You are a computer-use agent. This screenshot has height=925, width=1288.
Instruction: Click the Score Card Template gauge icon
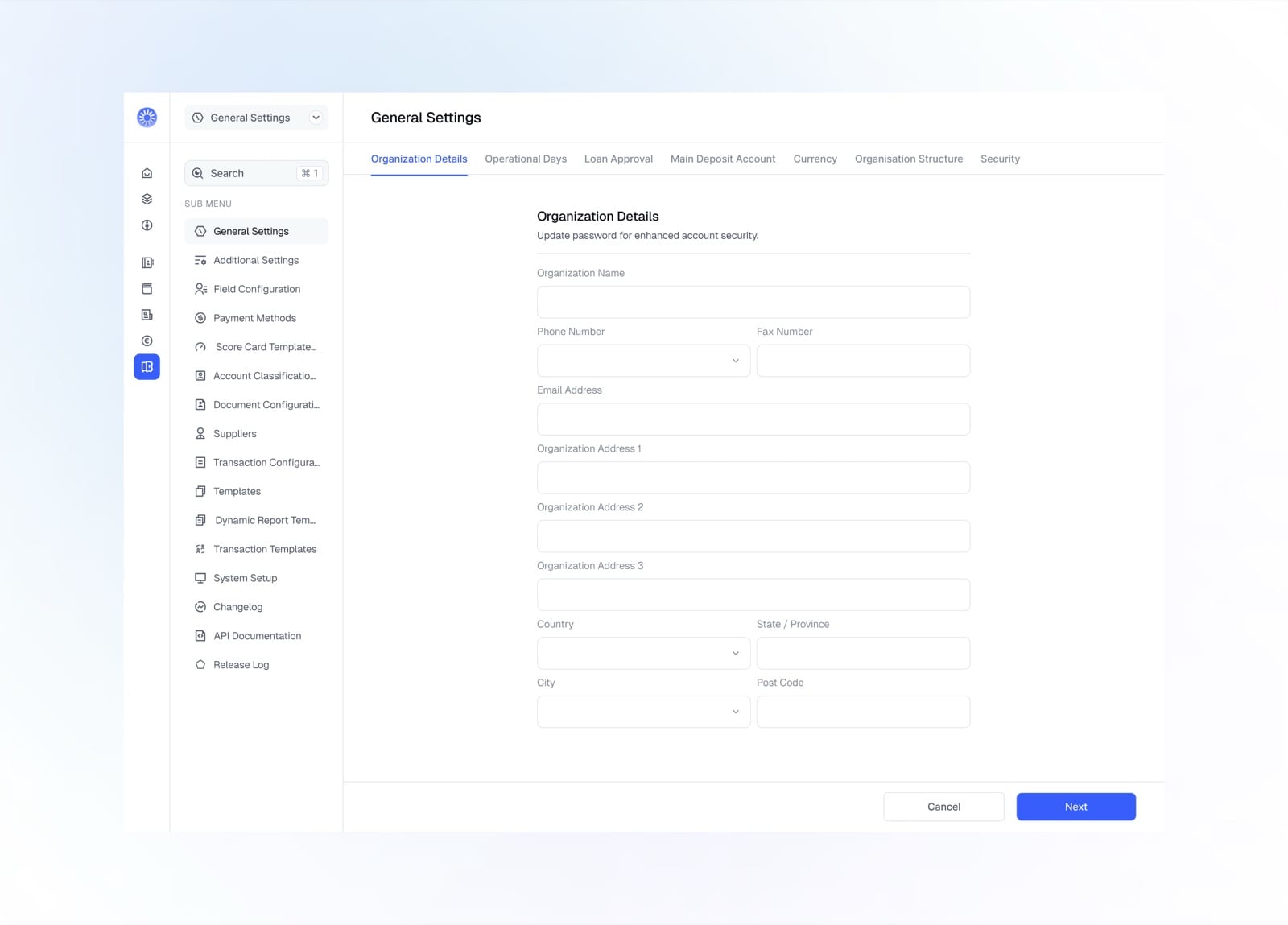click(x=200, y=347)
